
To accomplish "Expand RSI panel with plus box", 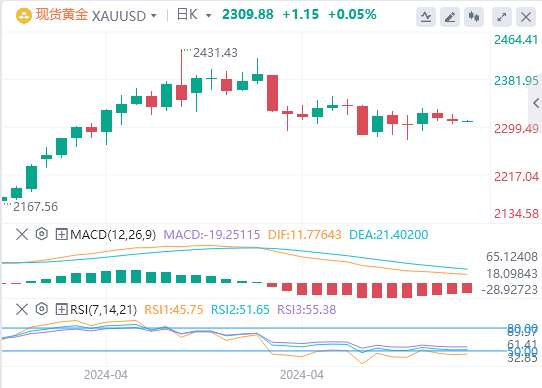I will tap(61, 309).
